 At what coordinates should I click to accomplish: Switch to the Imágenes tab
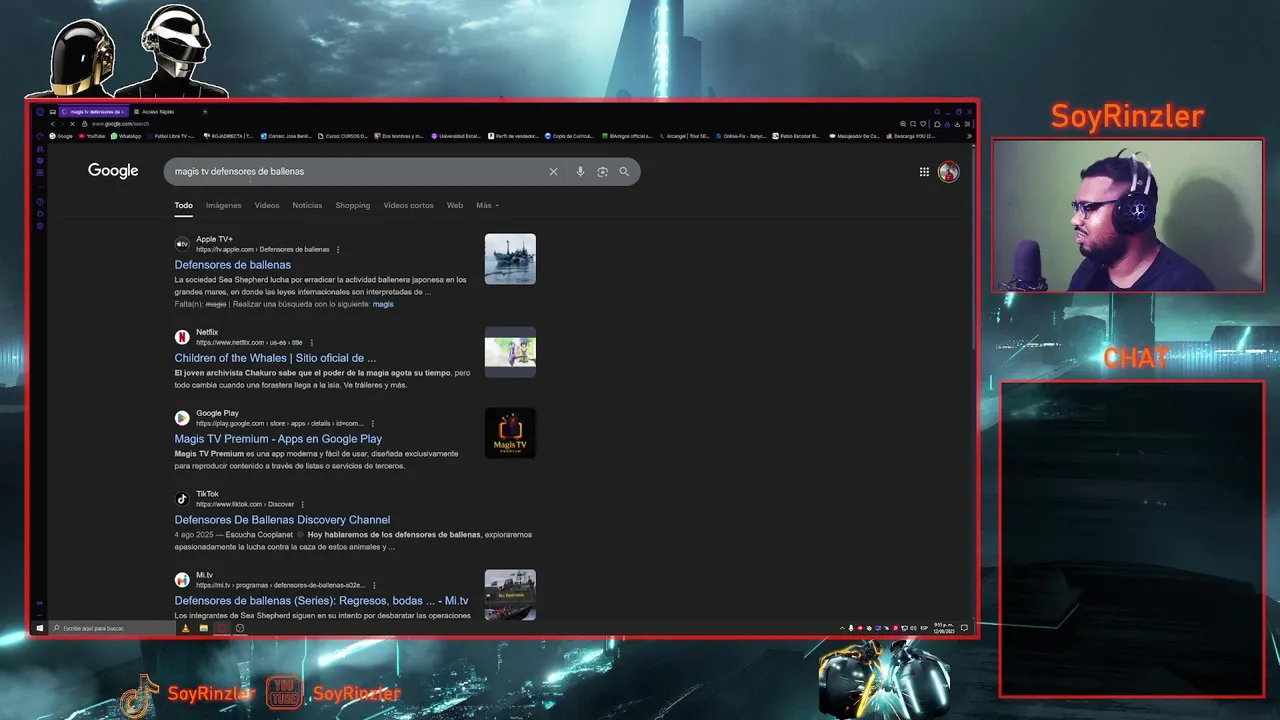pos(224,205)
